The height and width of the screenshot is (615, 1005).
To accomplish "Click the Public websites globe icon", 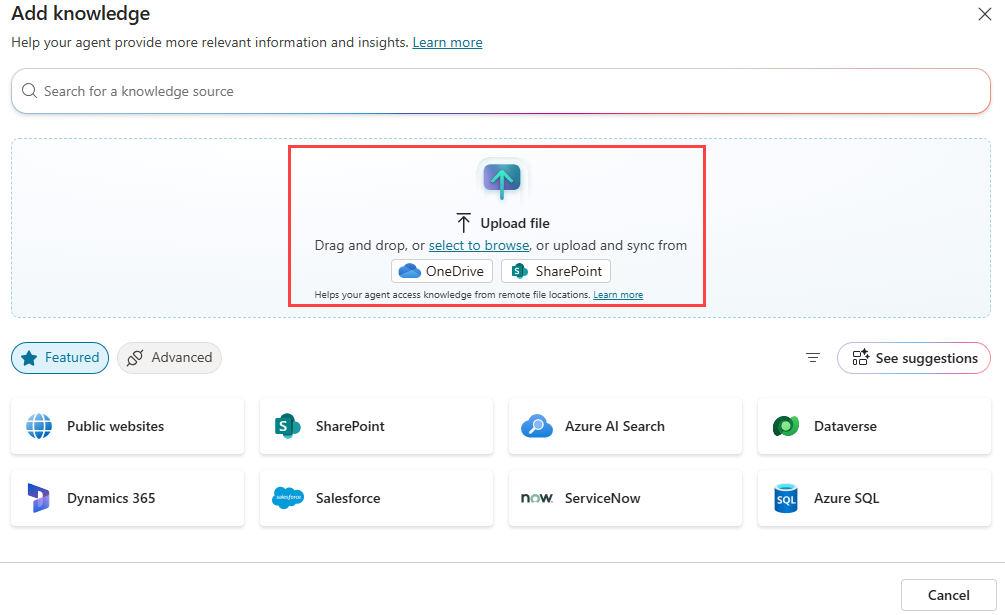I will 39,426.
